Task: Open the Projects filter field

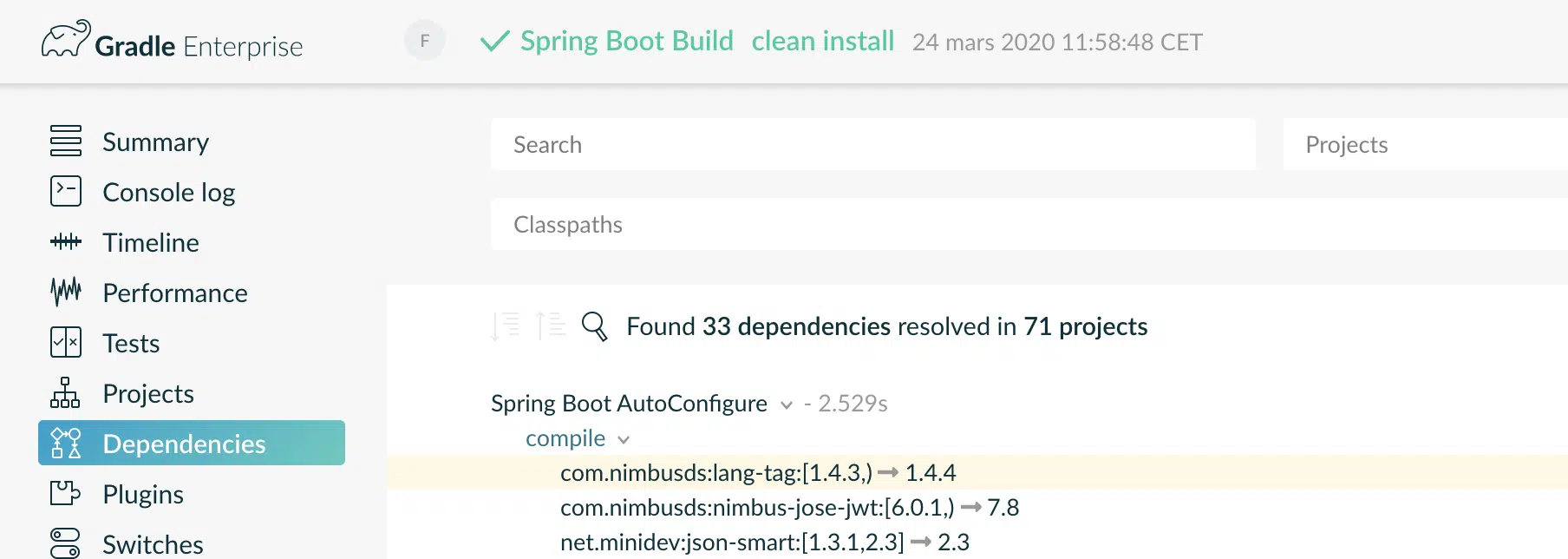Action: tap(1426, 144)
